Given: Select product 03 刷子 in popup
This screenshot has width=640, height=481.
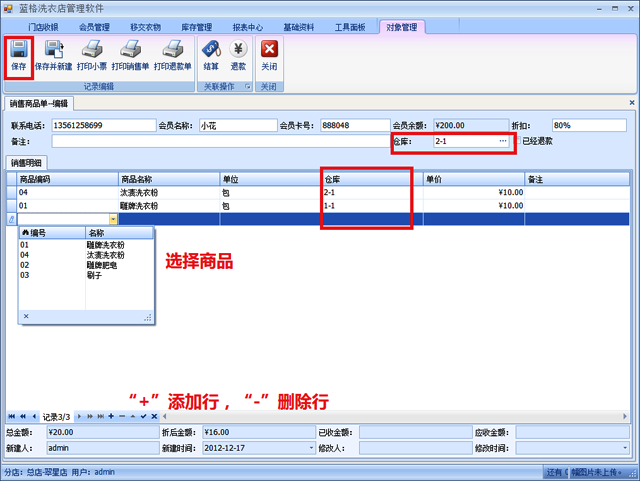Looking at the screenshot, I should tap(86, 275).
